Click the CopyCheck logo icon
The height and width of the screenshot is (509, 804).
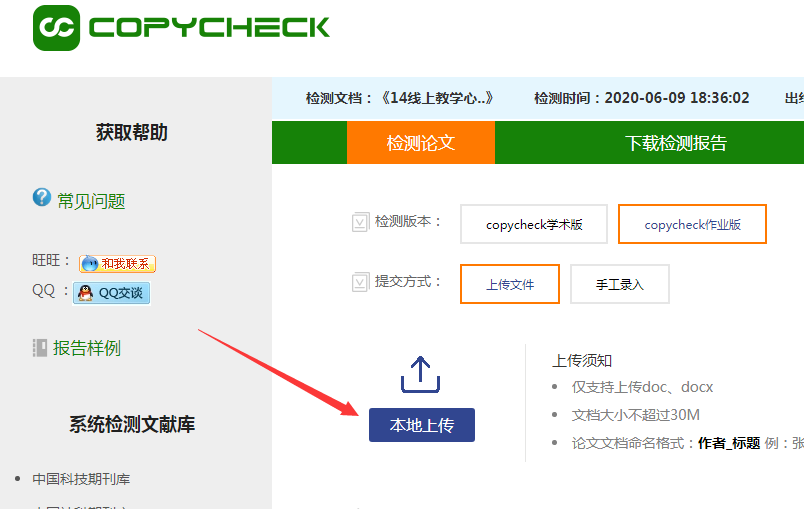(x=56, y=28)
